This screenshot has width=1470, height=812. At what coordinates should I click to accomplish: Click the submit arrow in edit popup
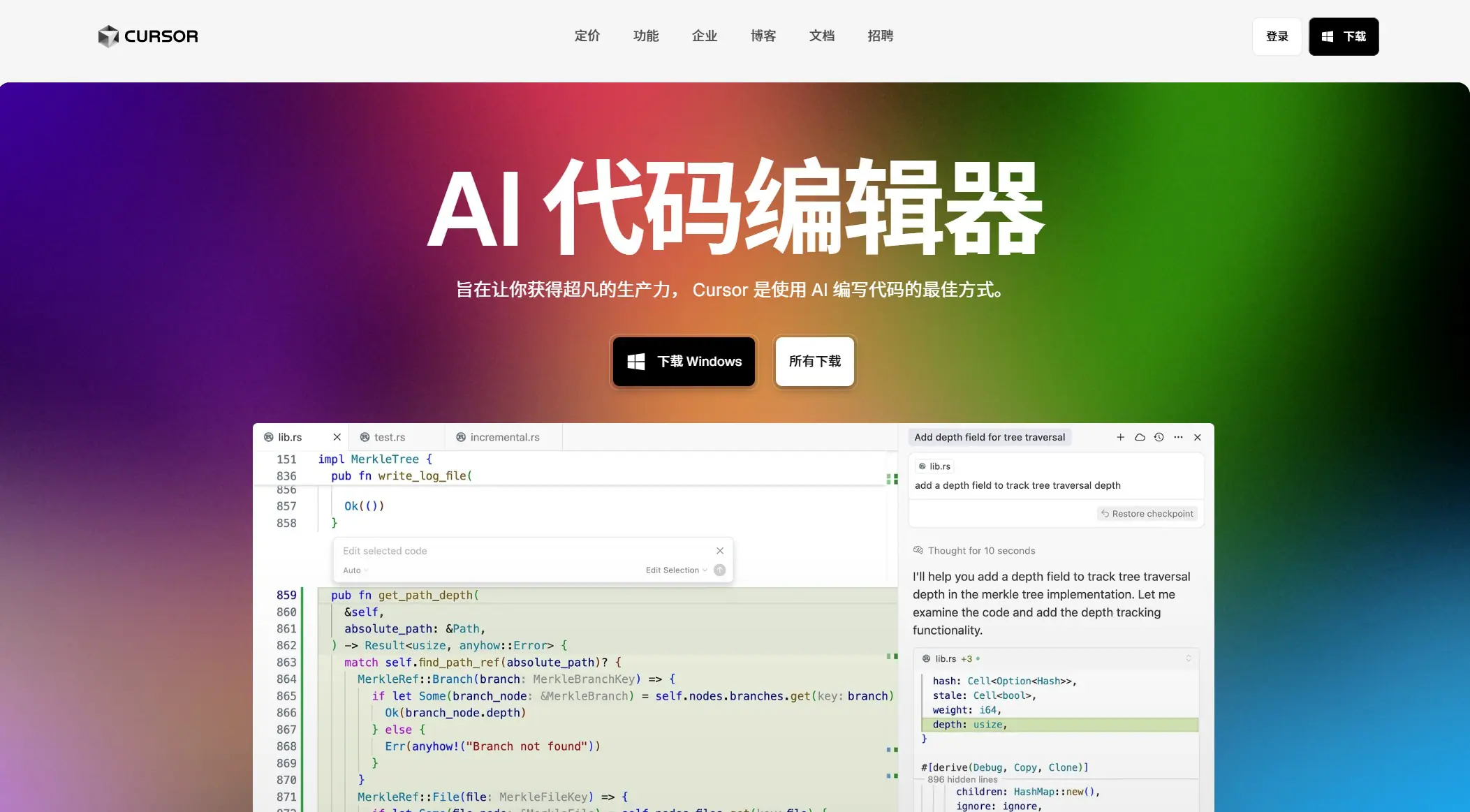[x=720, y=570]
